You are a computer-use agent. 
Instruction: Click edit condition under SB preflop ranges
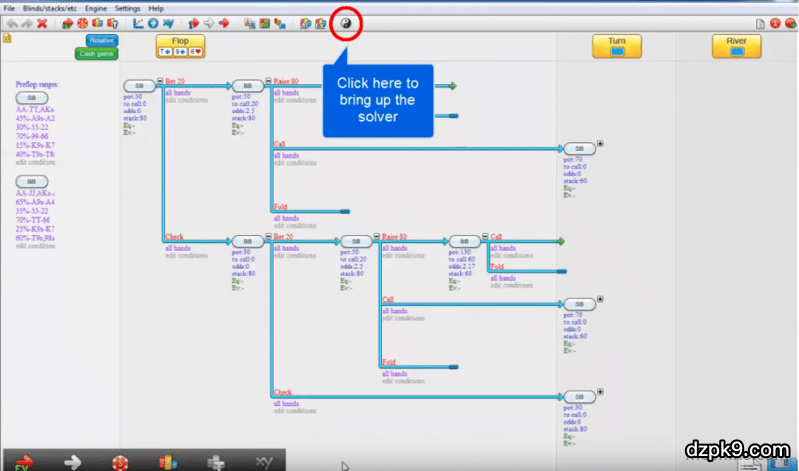[36, 161]
